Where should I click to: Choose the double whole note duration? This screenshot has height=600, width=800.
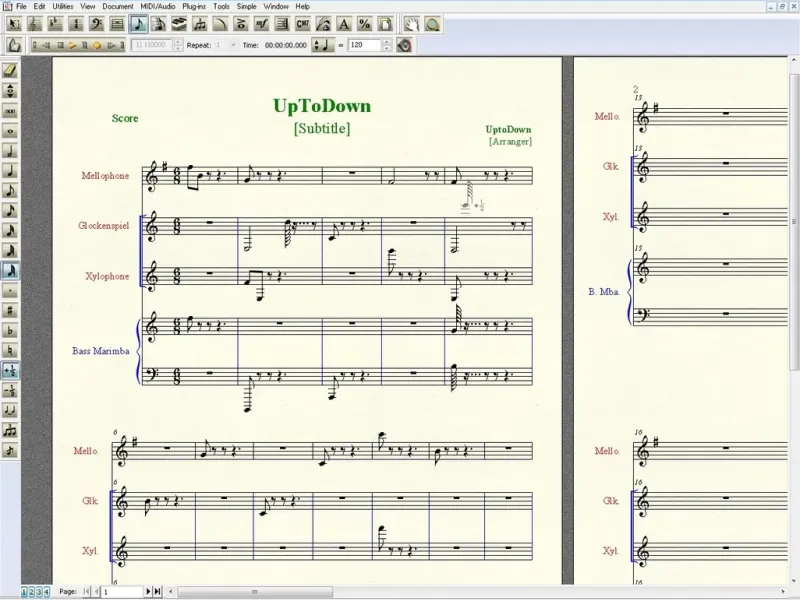point(10,111)
